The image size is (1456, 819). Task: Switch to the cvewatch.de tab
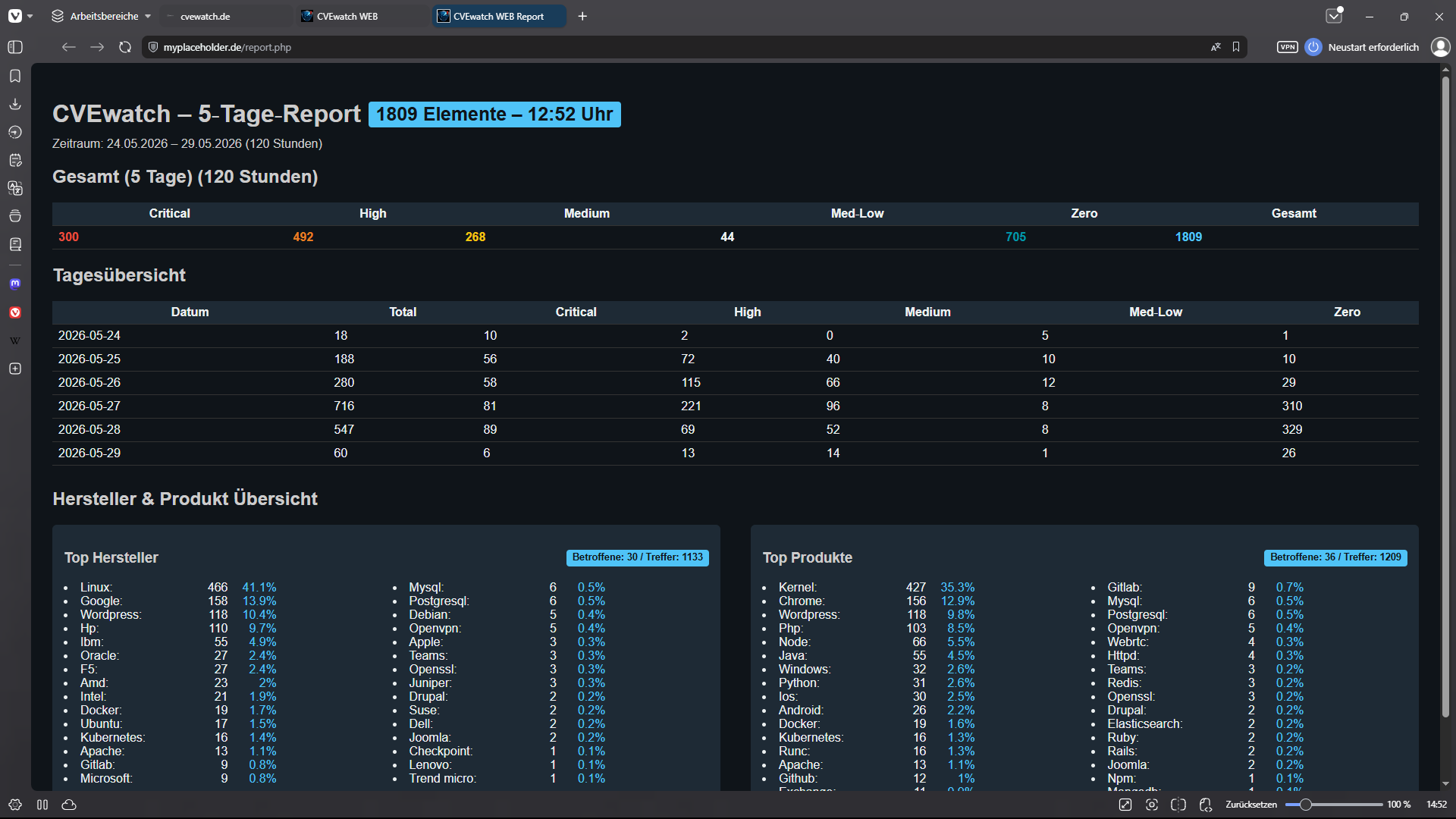tap(227, 16)
